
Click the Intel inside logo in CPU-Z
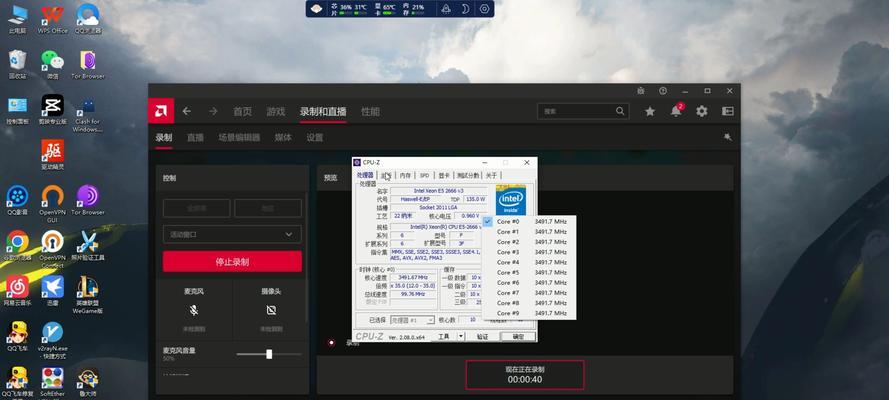(511, 200)
